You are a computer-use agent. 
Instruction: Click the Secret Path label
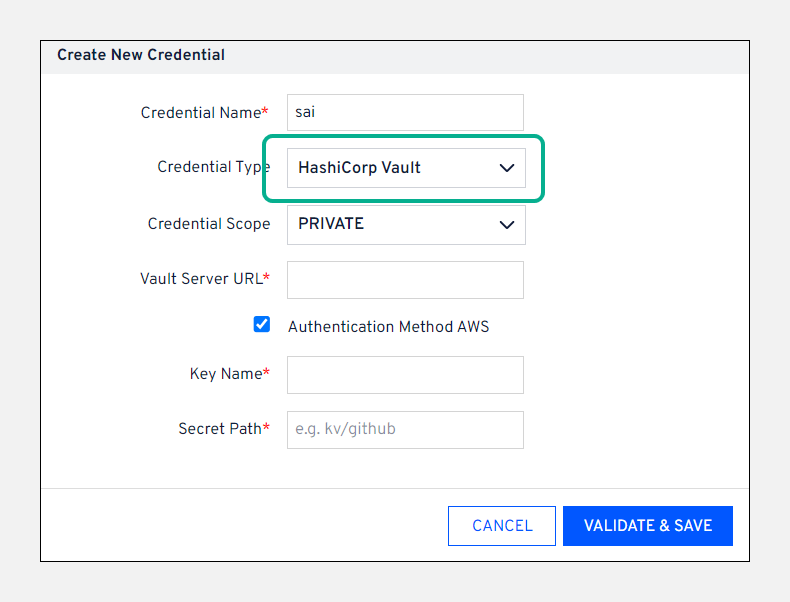pos(224,429)
